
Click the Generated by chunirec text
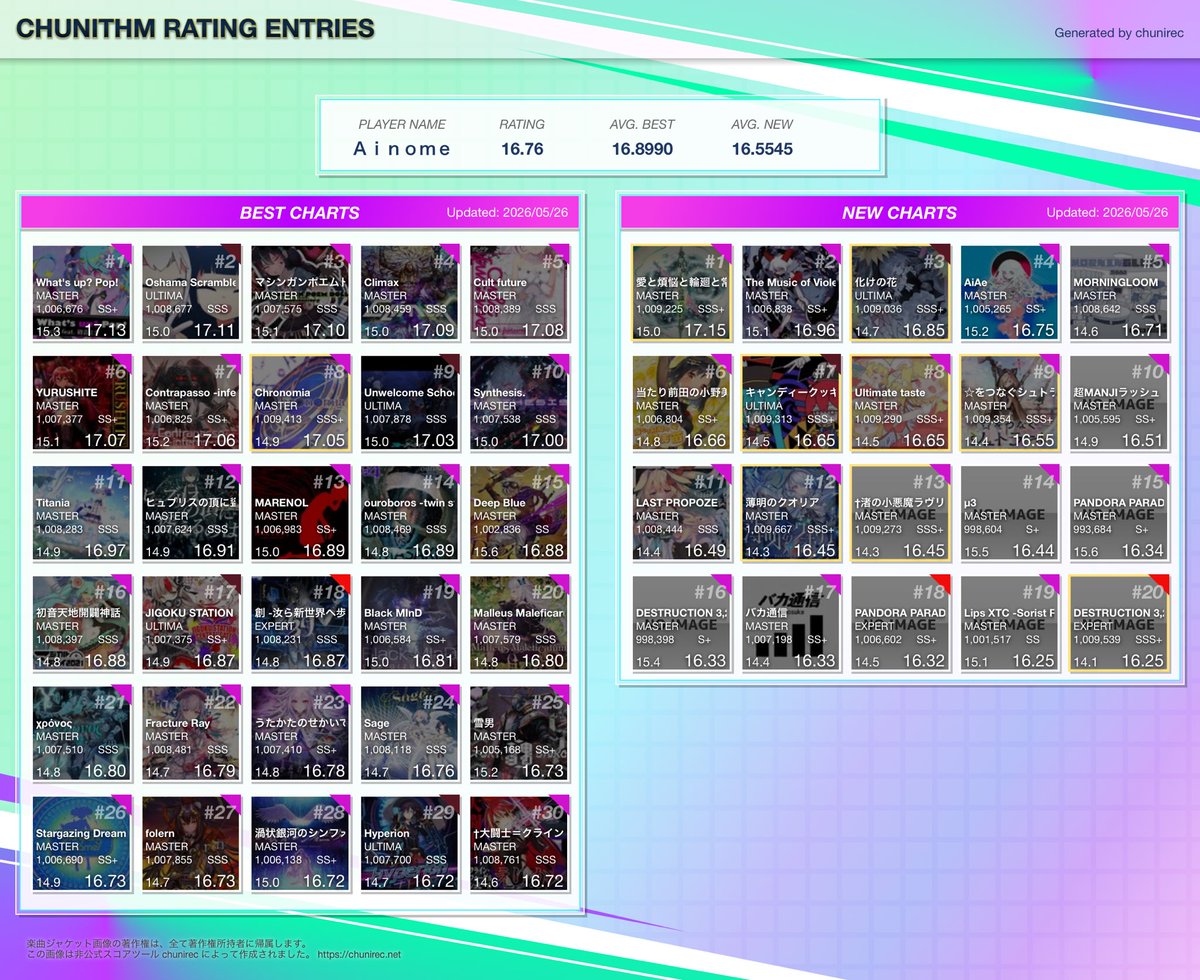tap(1118, 33)
